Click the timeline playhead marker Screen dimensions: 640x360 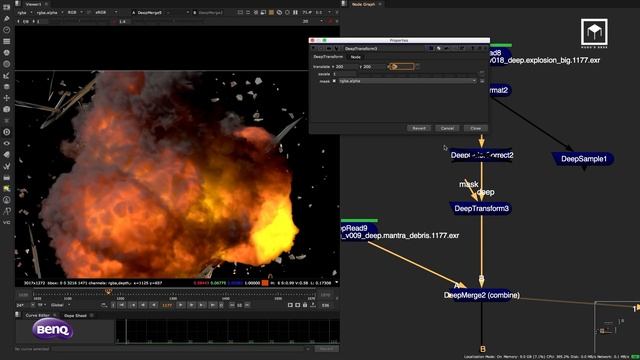point(109,291)
